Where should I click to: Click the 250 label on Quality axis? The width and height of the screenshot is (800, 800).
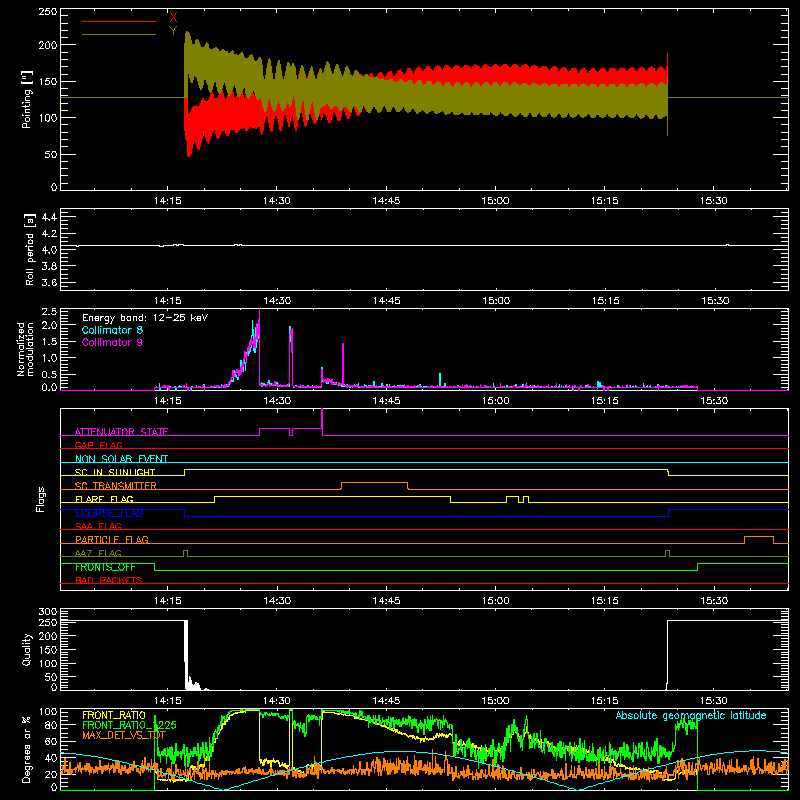48,622
